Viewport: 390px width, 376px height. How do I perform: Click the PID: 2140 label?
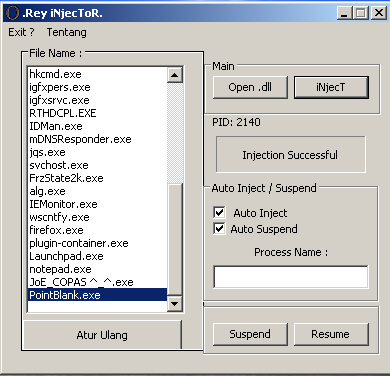pos(236,122)
